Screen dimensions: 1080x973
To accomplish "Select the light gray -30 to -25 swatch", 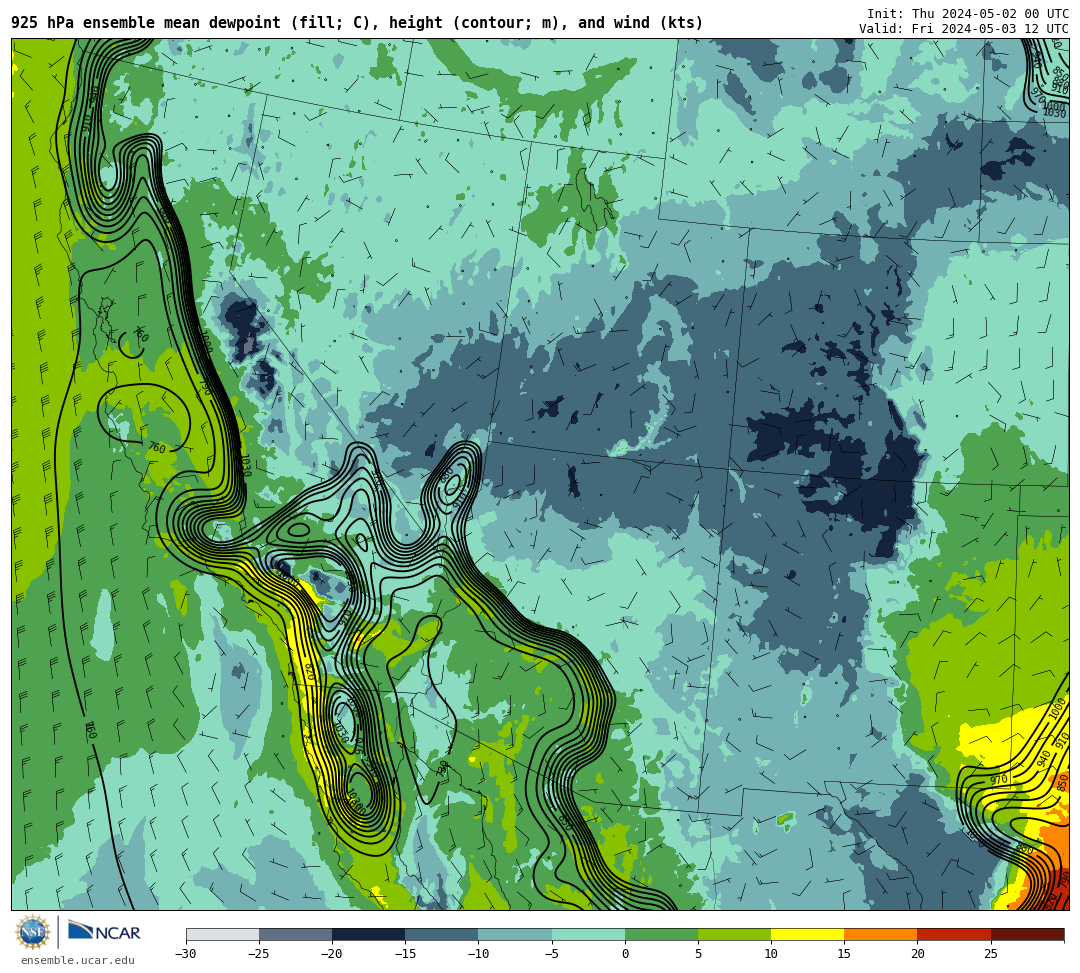I will point(222,934).
